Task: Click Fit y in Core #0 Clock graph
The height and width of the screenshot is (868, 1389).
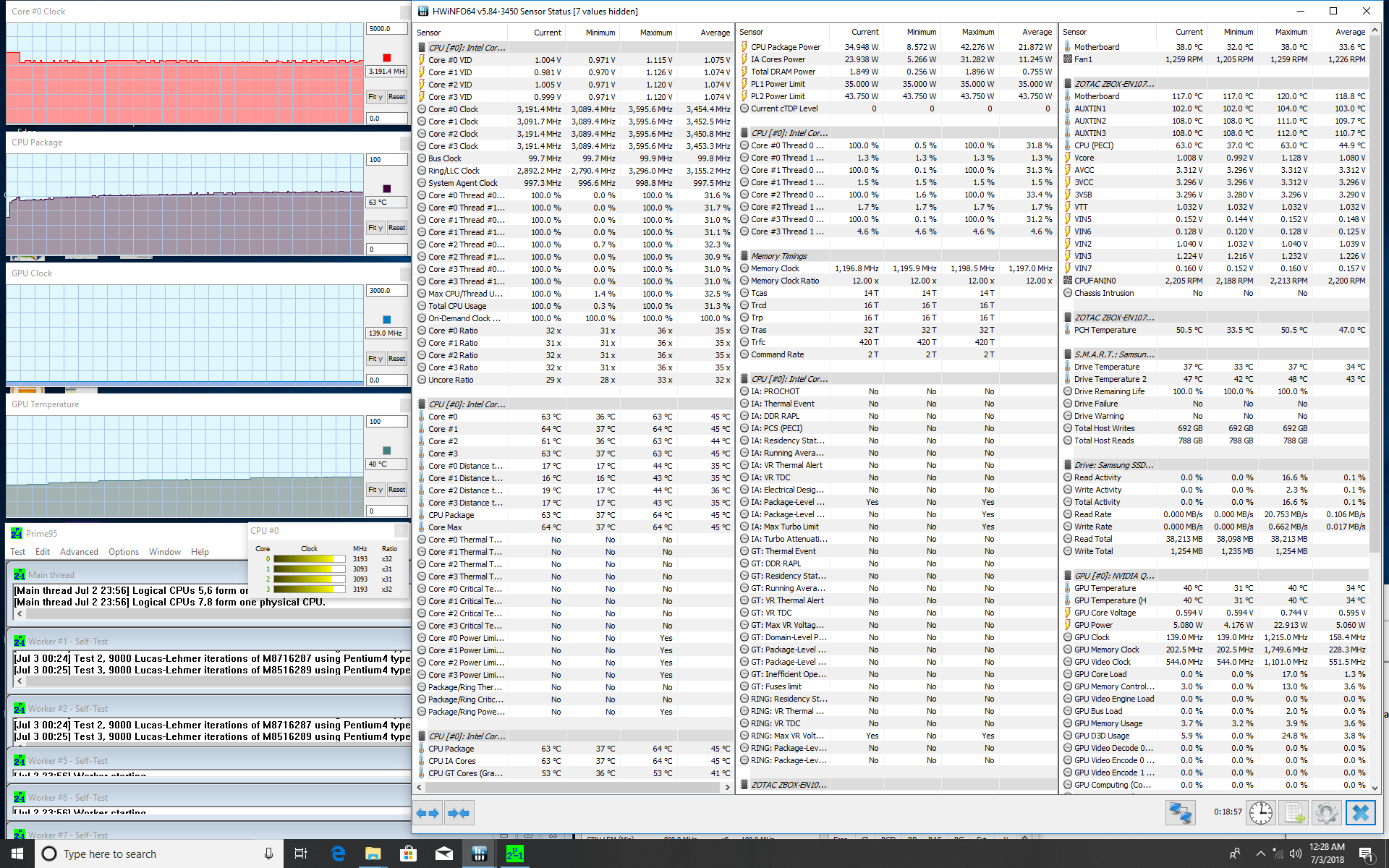Action: point(375,97)
